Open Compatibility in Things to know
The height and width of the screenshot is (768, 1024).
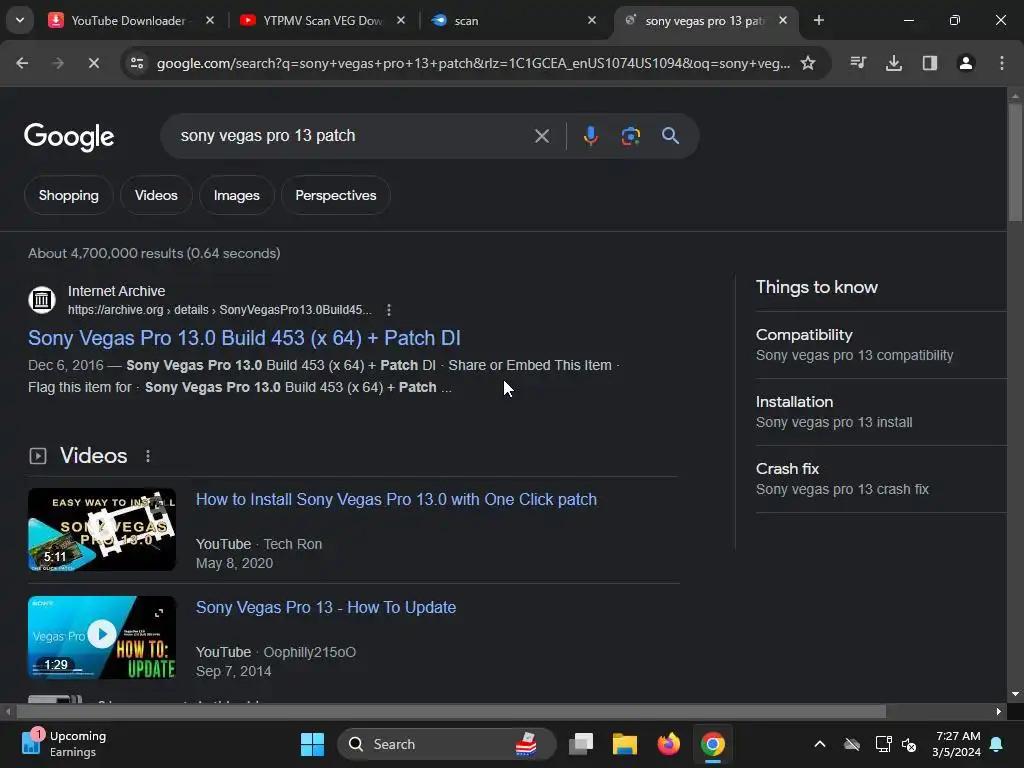[881, 345]
